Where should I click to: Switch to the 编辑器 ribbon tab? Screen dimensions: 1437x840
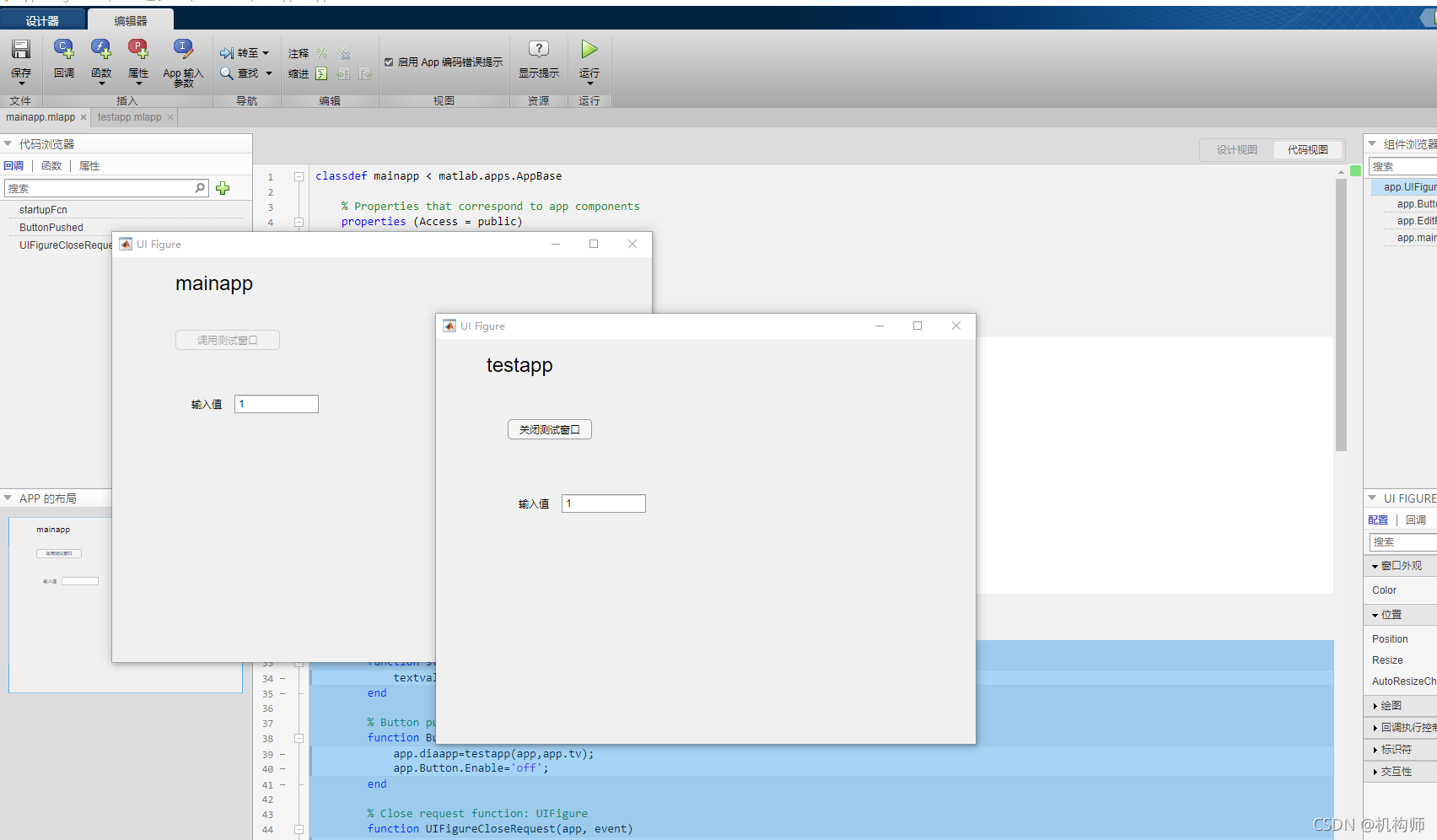tap(131, 20)
